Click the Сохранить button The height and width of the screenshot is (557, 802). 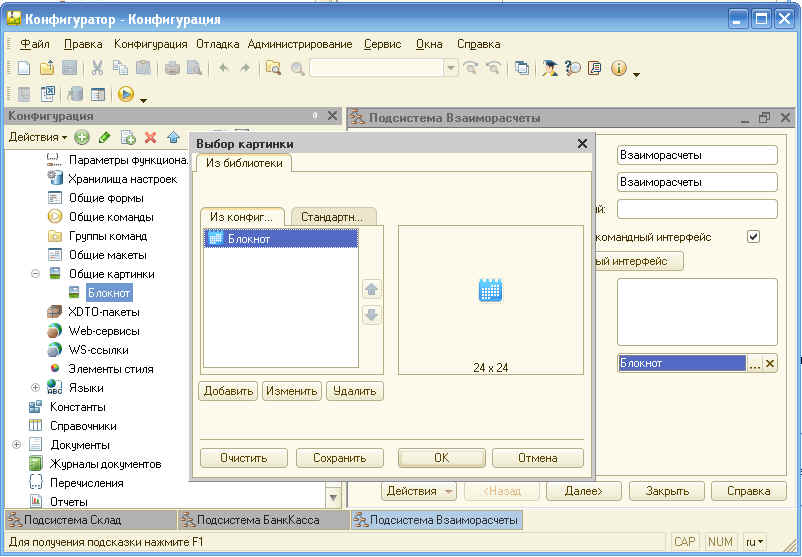[340, 458]
